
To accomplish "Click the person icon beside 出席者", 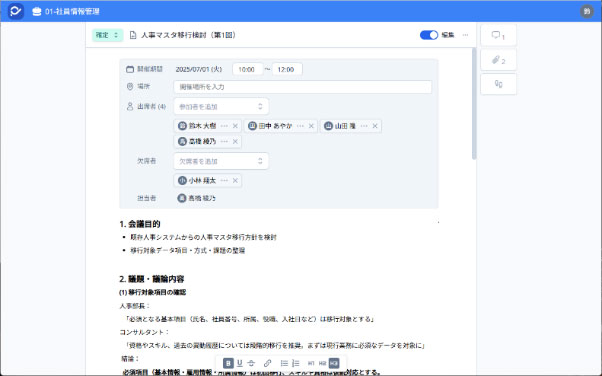I will pyautogui.click(x=130, y=106).
